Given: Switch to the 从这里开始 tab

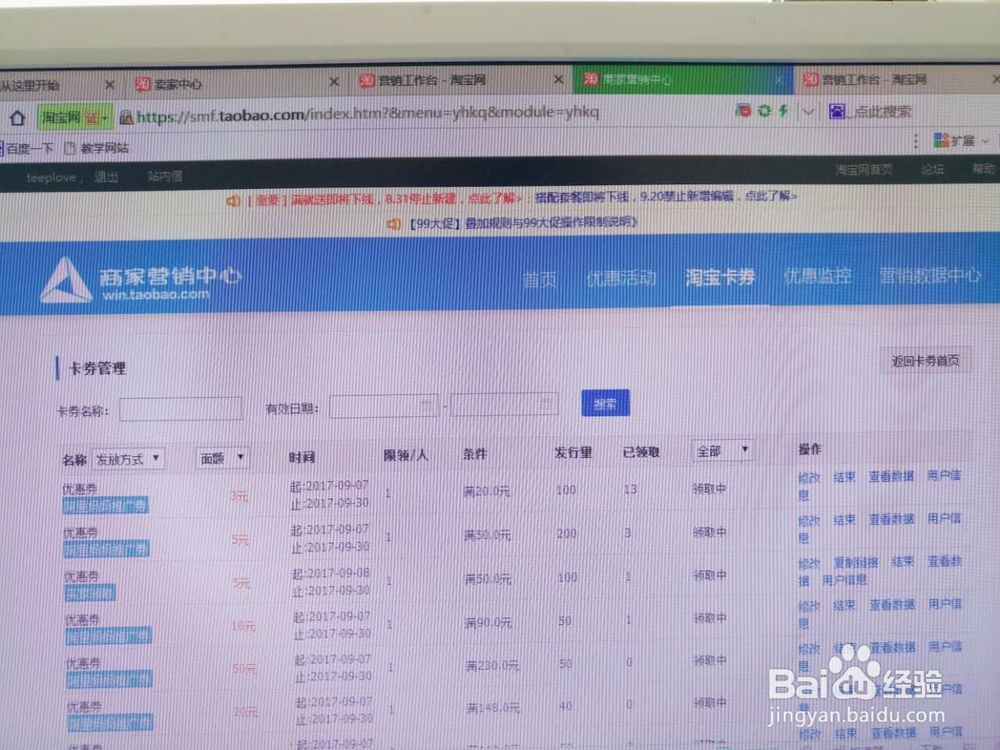Looking at the screenshot, I should point(61,84).
